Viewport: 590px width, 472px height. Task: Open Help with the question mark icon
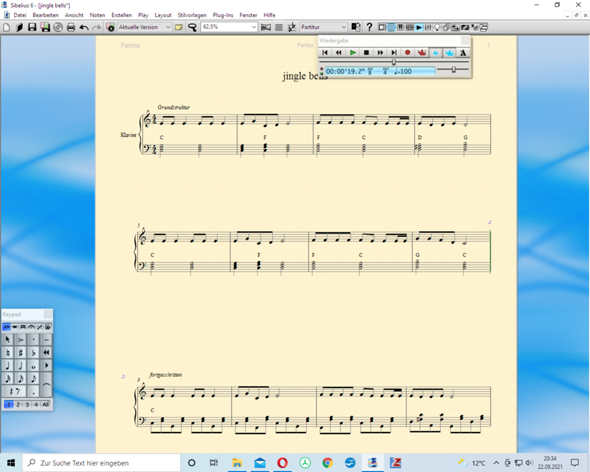click(370, 27)
